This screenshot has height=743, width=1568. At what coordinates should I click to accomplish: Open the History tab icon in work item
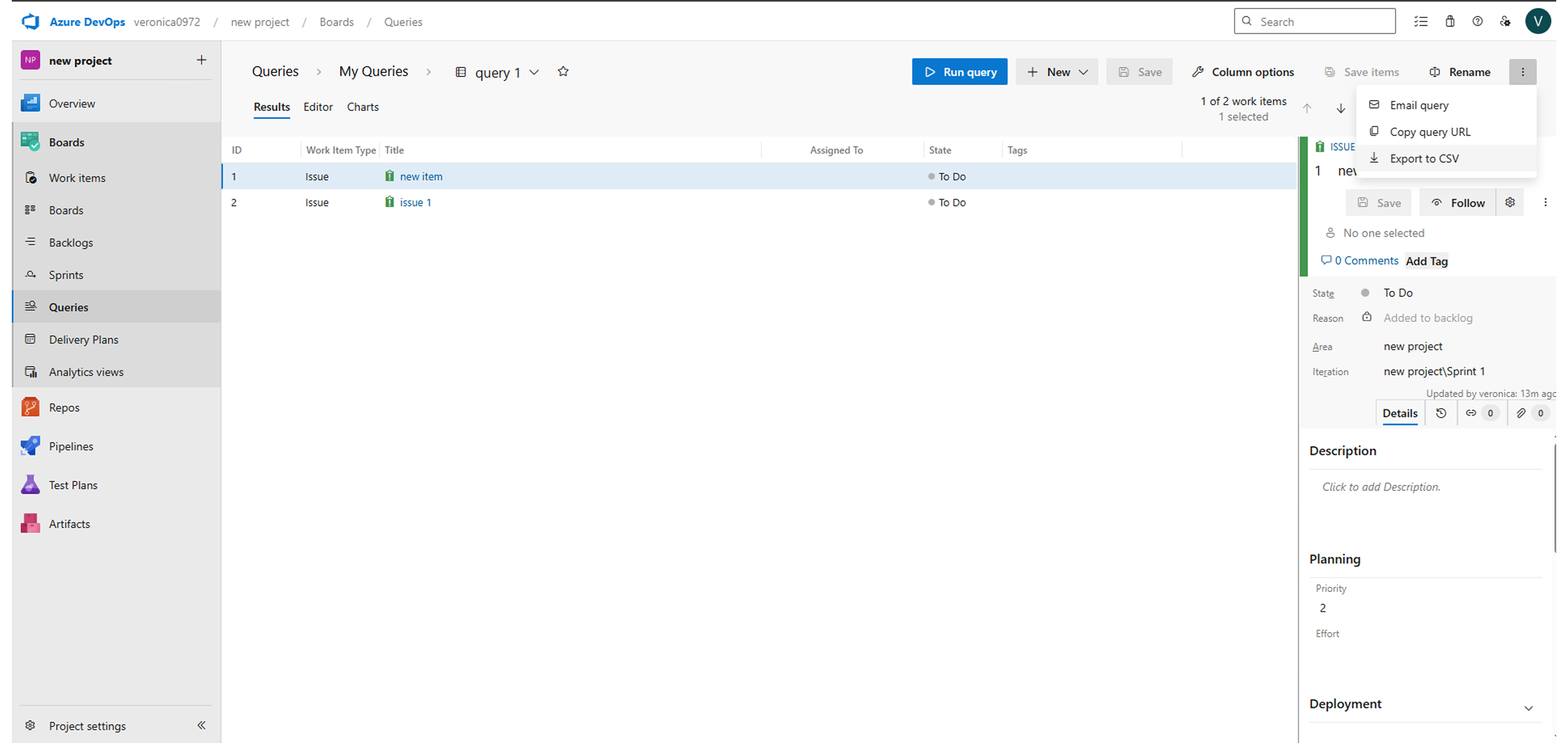click(x=1440, y=413)
